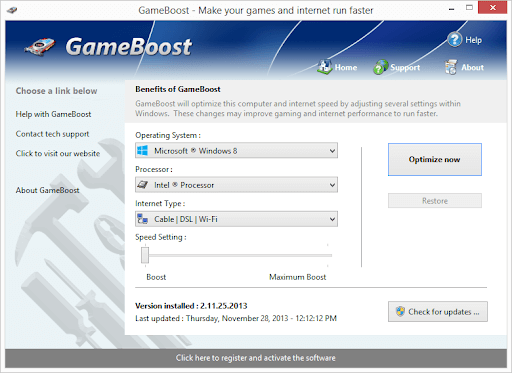This screenshot has height=373, width=512.
Task: Open the Help label in header
Action: click(x=473, y=40)
